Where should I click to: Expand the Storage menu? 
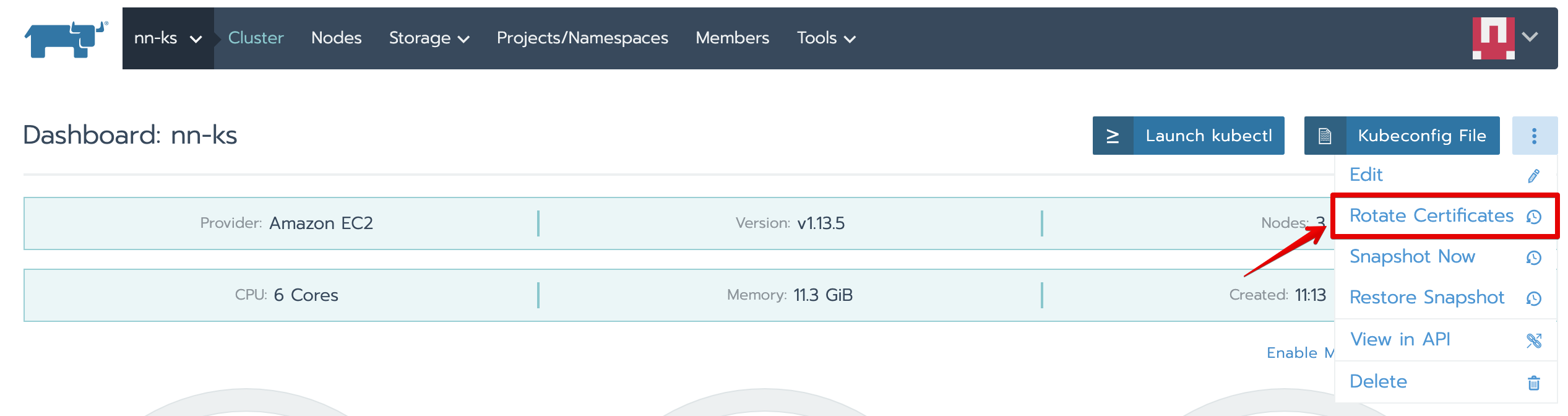429,38
